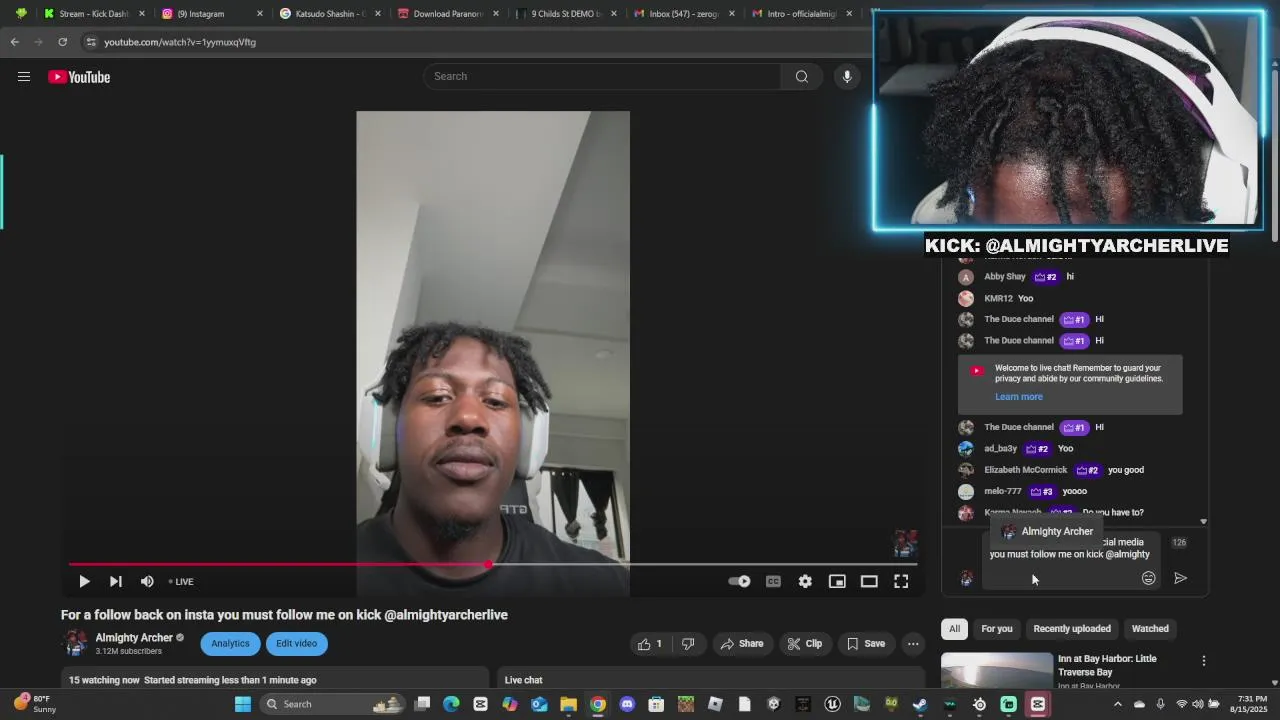The image size is (1280, 720).
Task: Open the clock showing 7:31 PM
Action: [x=1251, y=704]
